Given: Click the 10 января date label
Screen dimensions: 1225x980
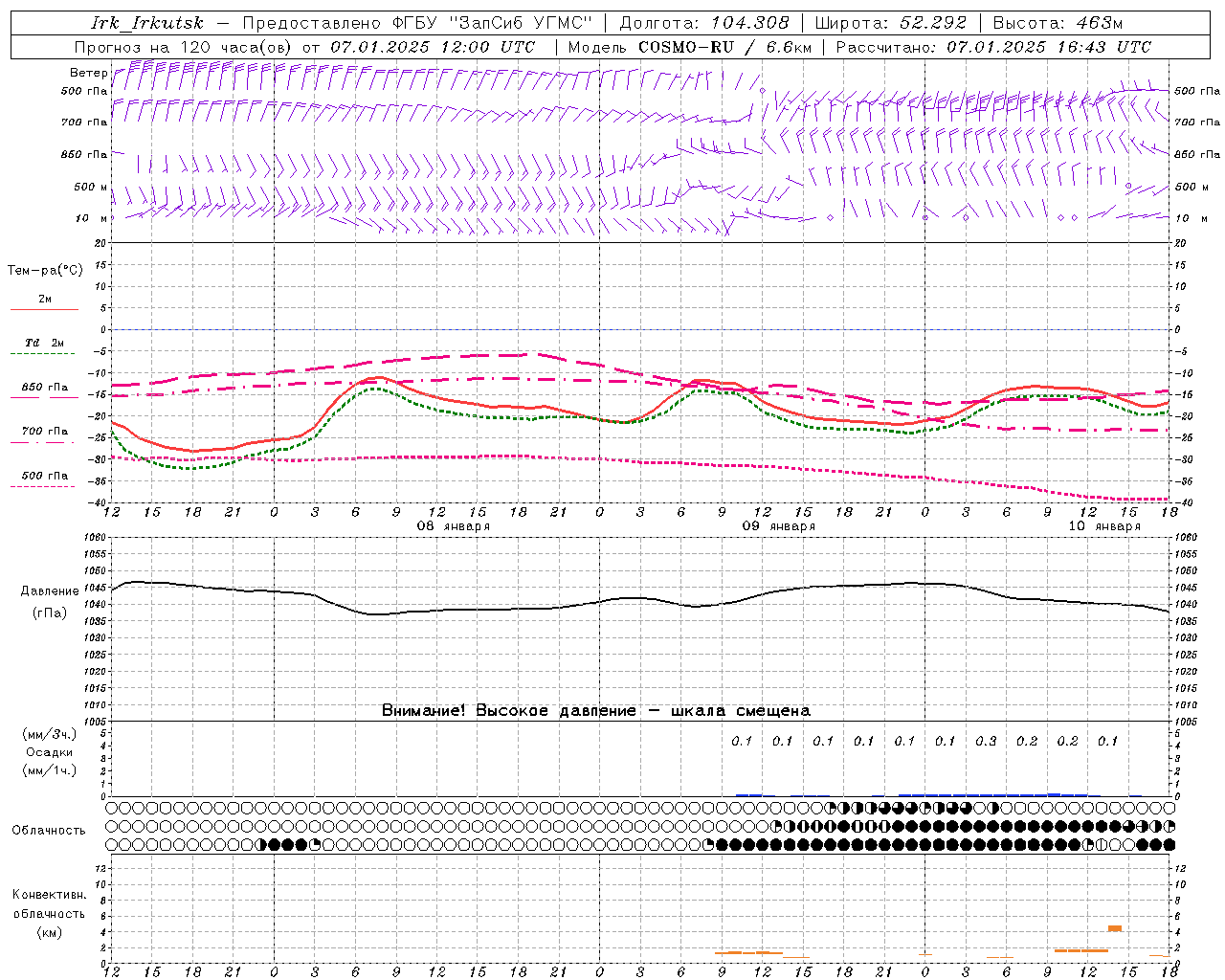Looking at the screenshot, I should tap(1104, 526).
